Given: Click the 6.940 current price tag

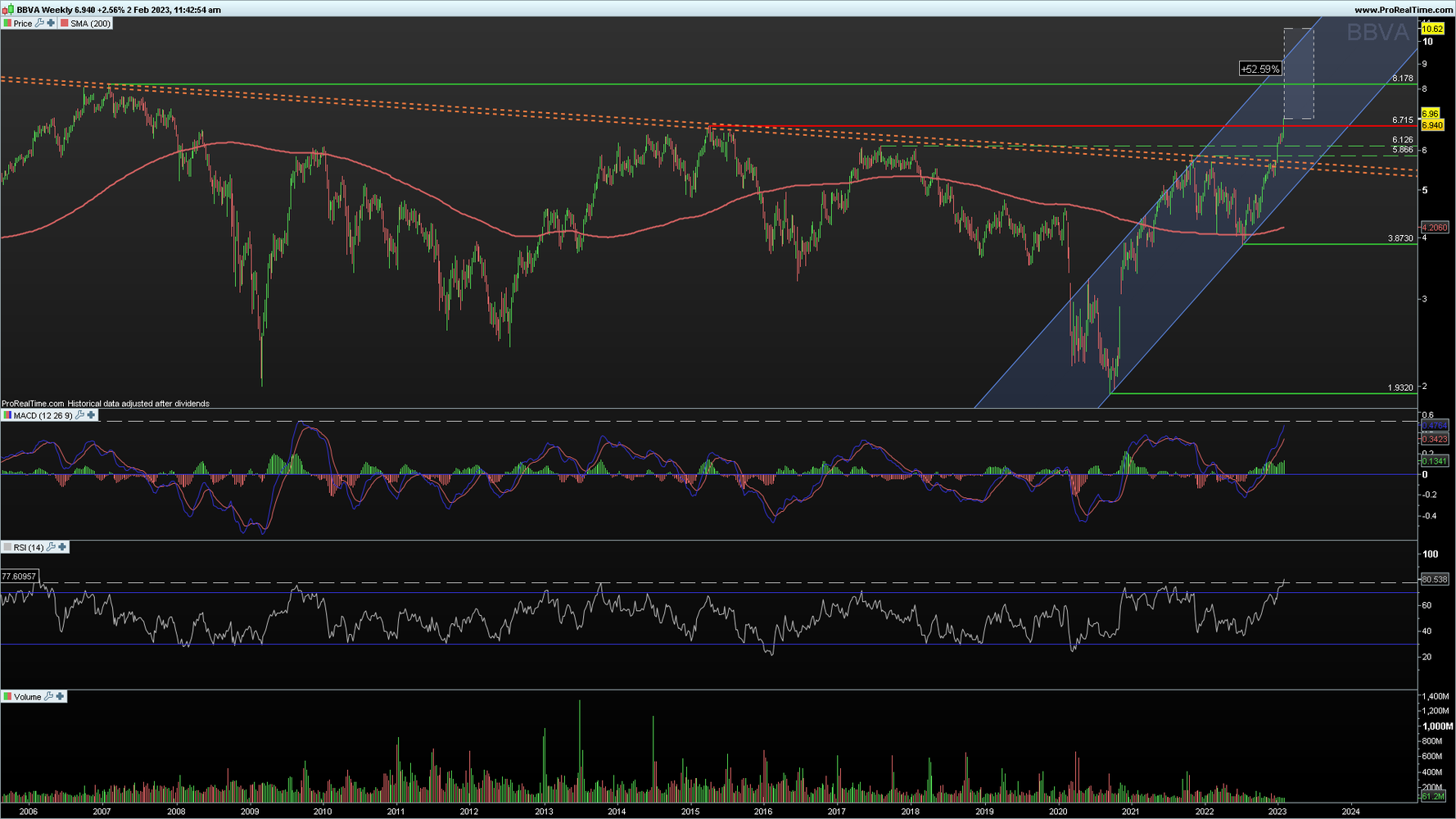Looking at the screenshot, I should (1432, 125).
